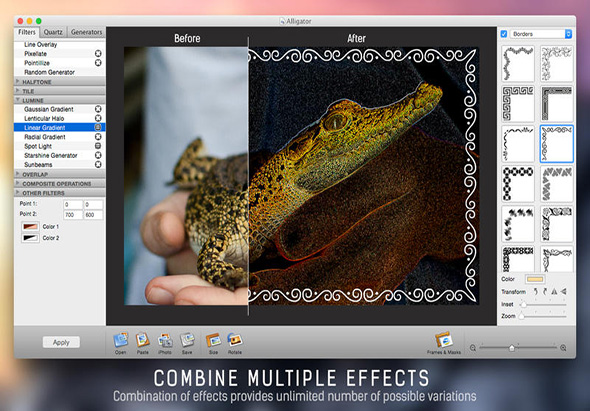Switch to the Generators tab
The height and width of the screenshot is (411, 590).
click(86, 32)
